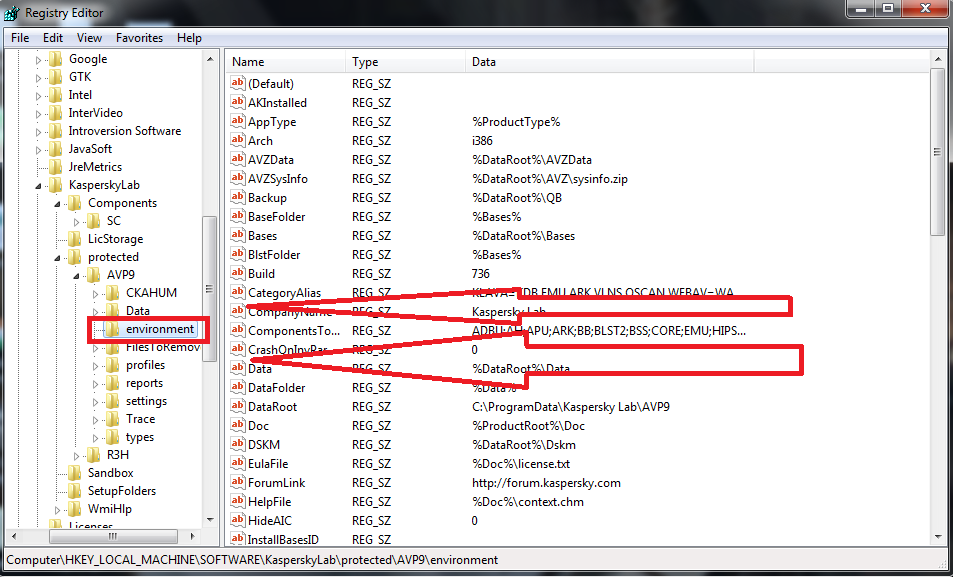Viewport: 953px width, 577px height.
Task: Click tree horizontal scroll left arrow
Action: 14,536
